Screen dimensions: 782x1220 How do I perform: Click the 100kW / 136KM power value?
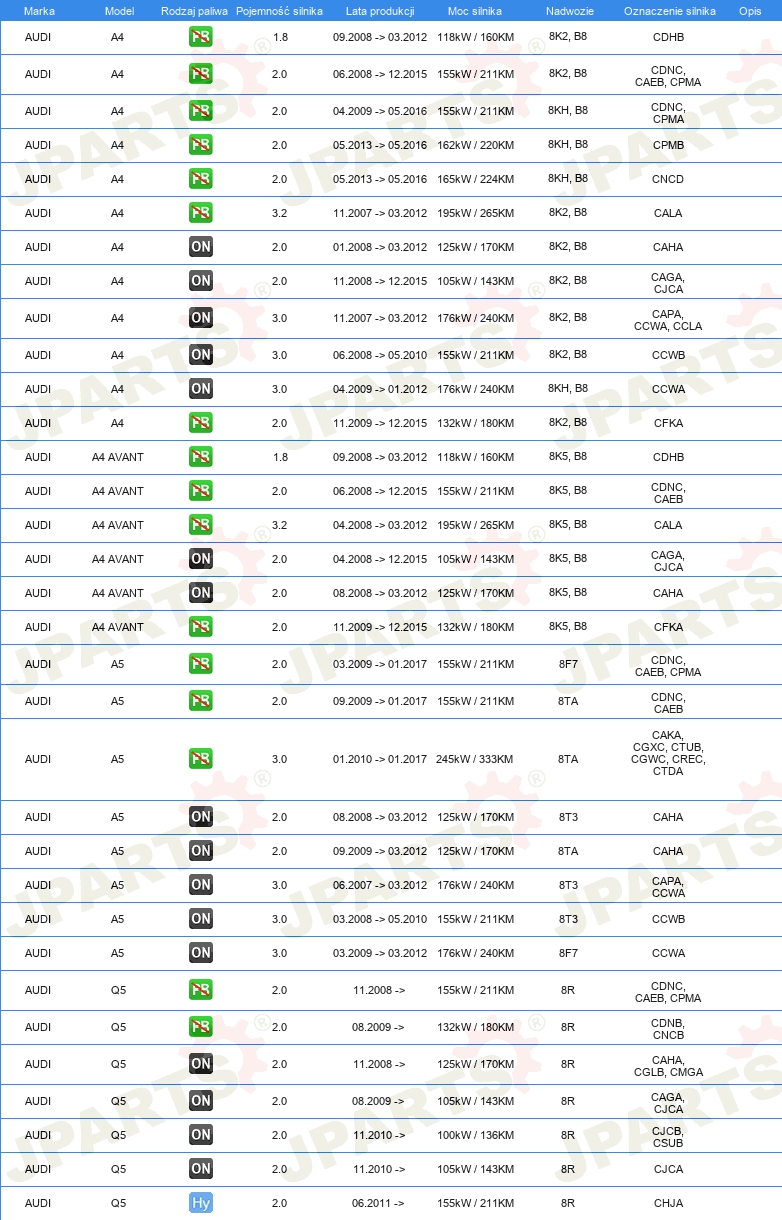point(476,1135)
